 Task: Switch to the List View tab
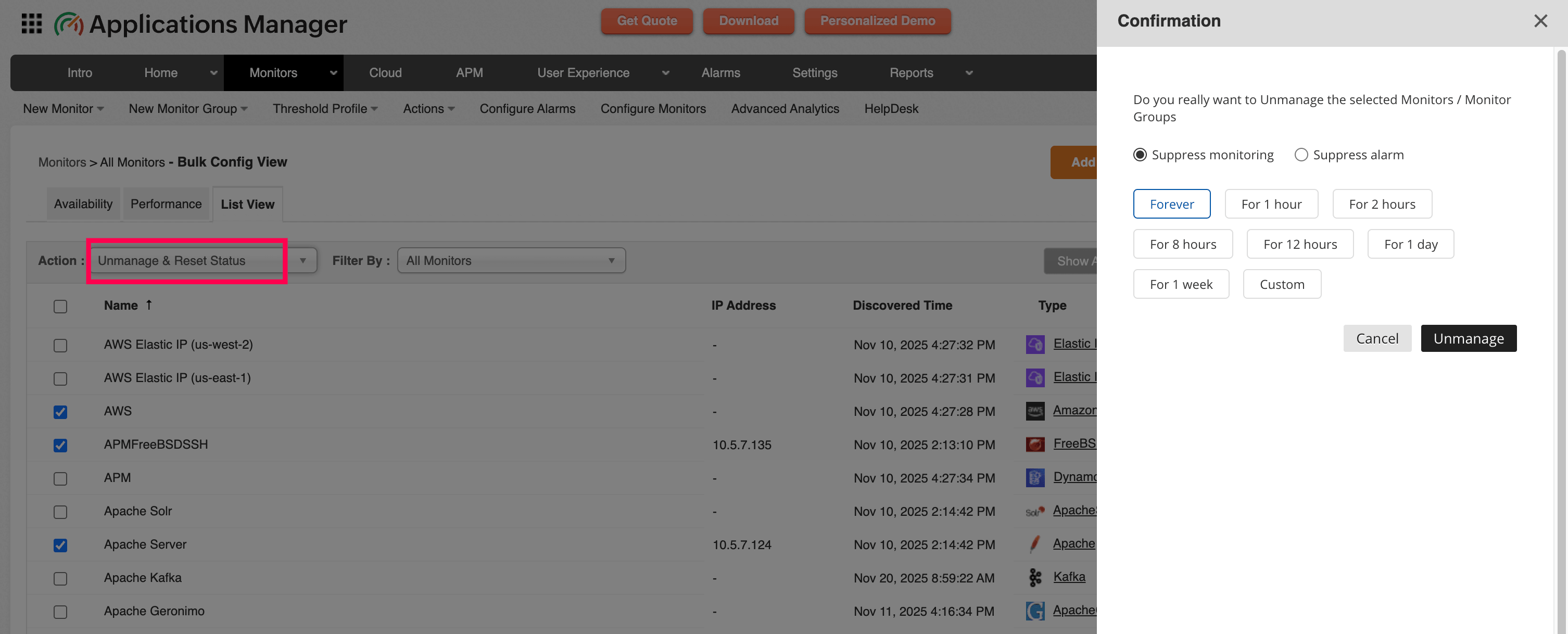pyautogui.click(x=248, y=205)
